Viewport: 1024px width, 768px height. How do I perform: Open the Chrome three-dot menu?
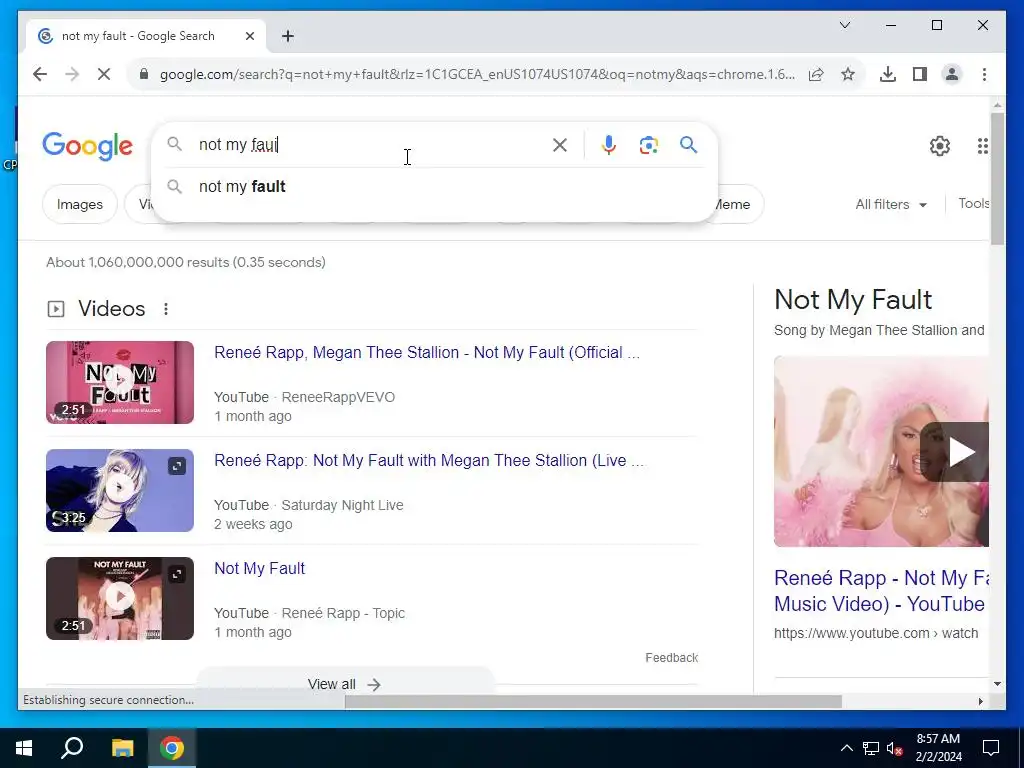coord(984,74)
